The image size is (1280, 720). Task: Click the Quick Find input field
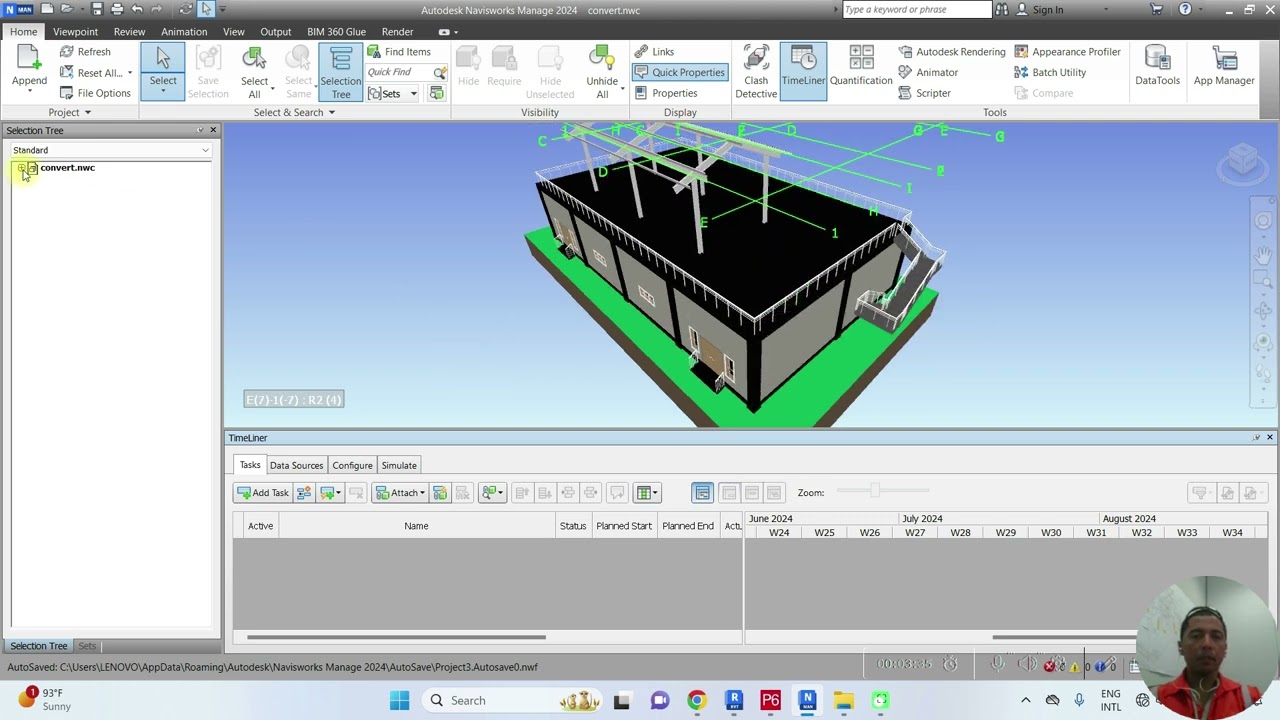pos(399,73)
